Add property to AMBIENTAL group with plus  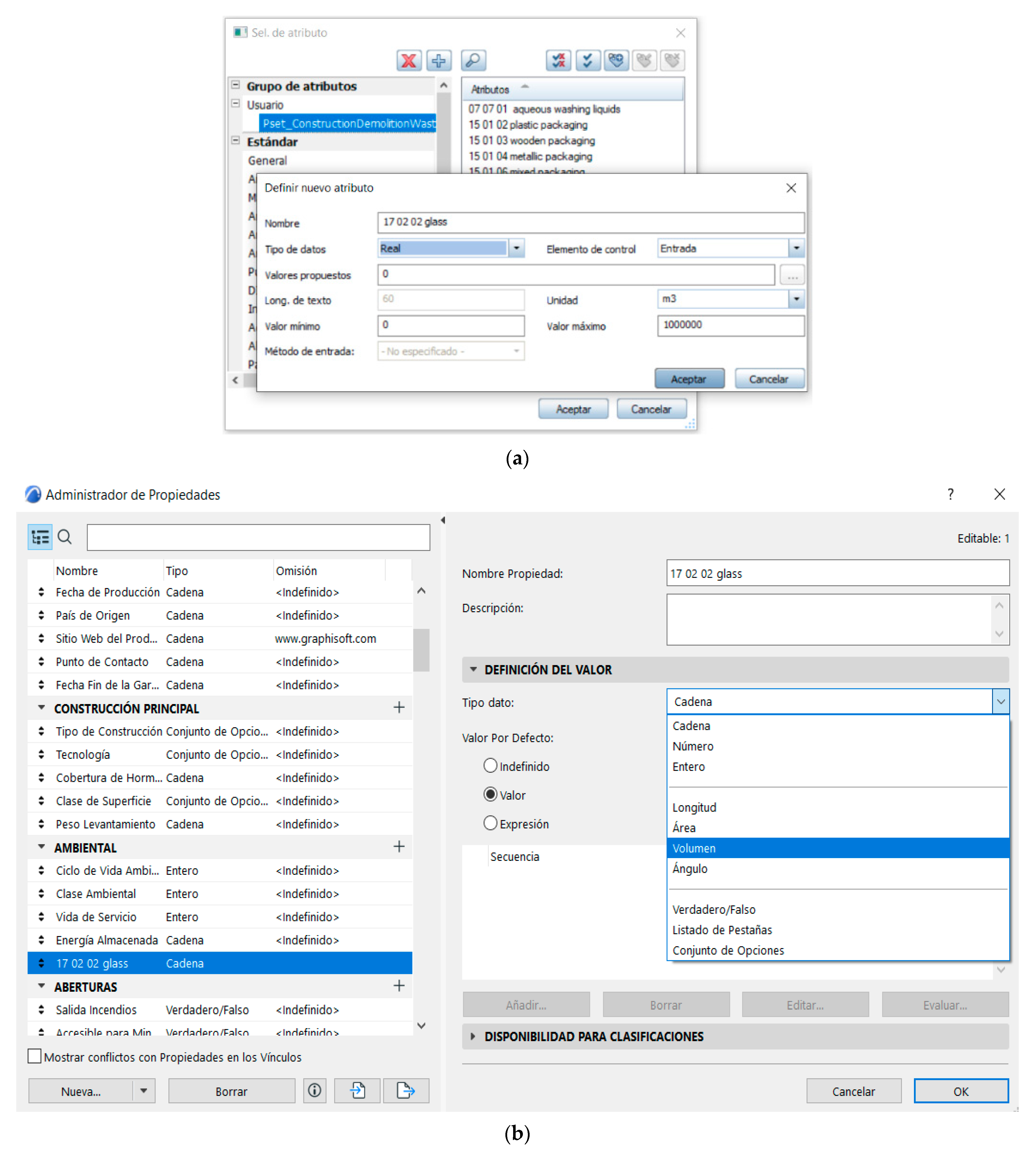click(x=399, y=847)
